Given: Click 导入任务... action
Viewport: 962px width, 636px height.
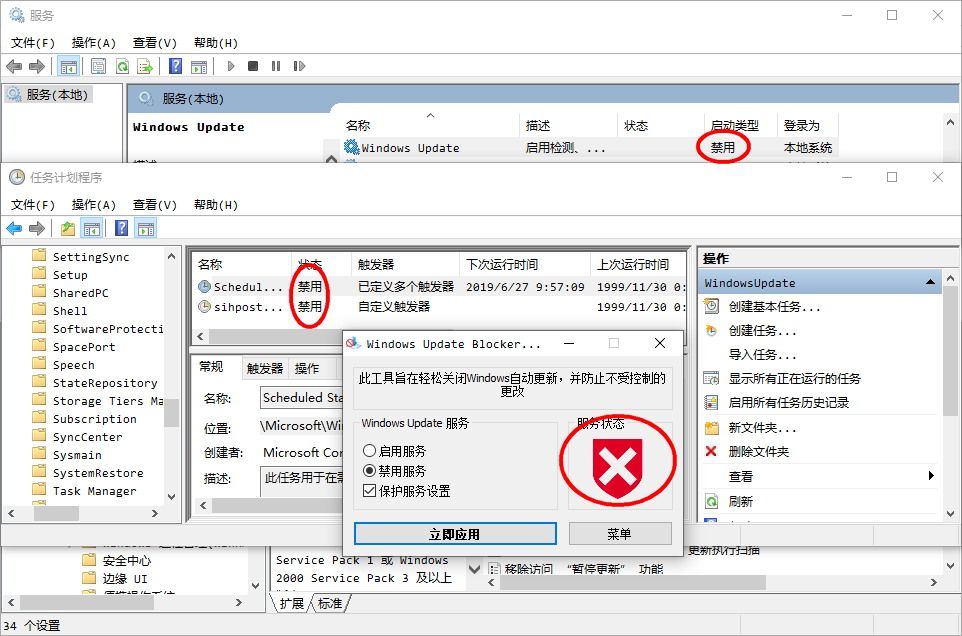Looking at the screenshot, I should coord(763,355).
